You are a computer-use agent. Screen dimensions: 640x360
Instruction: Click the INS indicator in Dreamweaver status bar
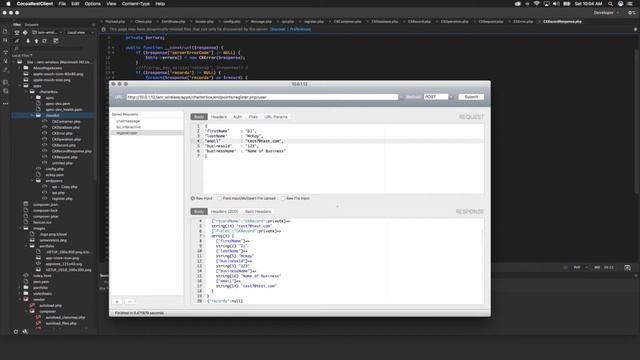point(597,267)
